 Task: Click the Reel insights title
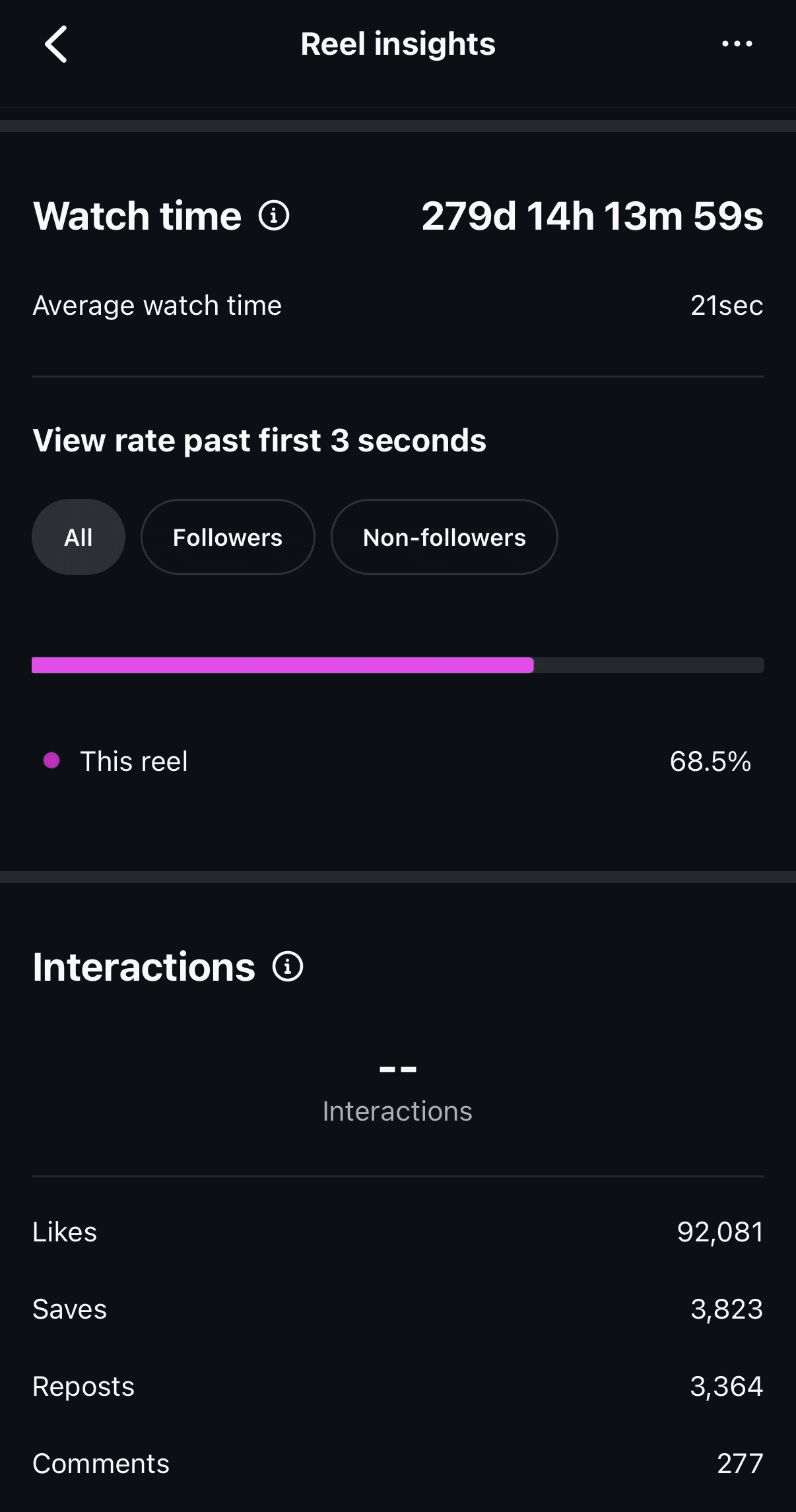398,44
